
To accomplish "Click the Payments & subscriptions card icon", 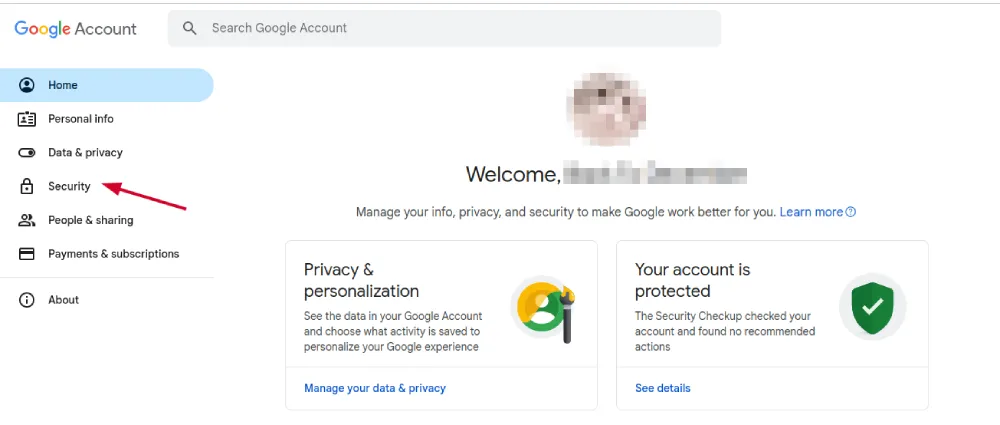I will [x=27, y=254].
